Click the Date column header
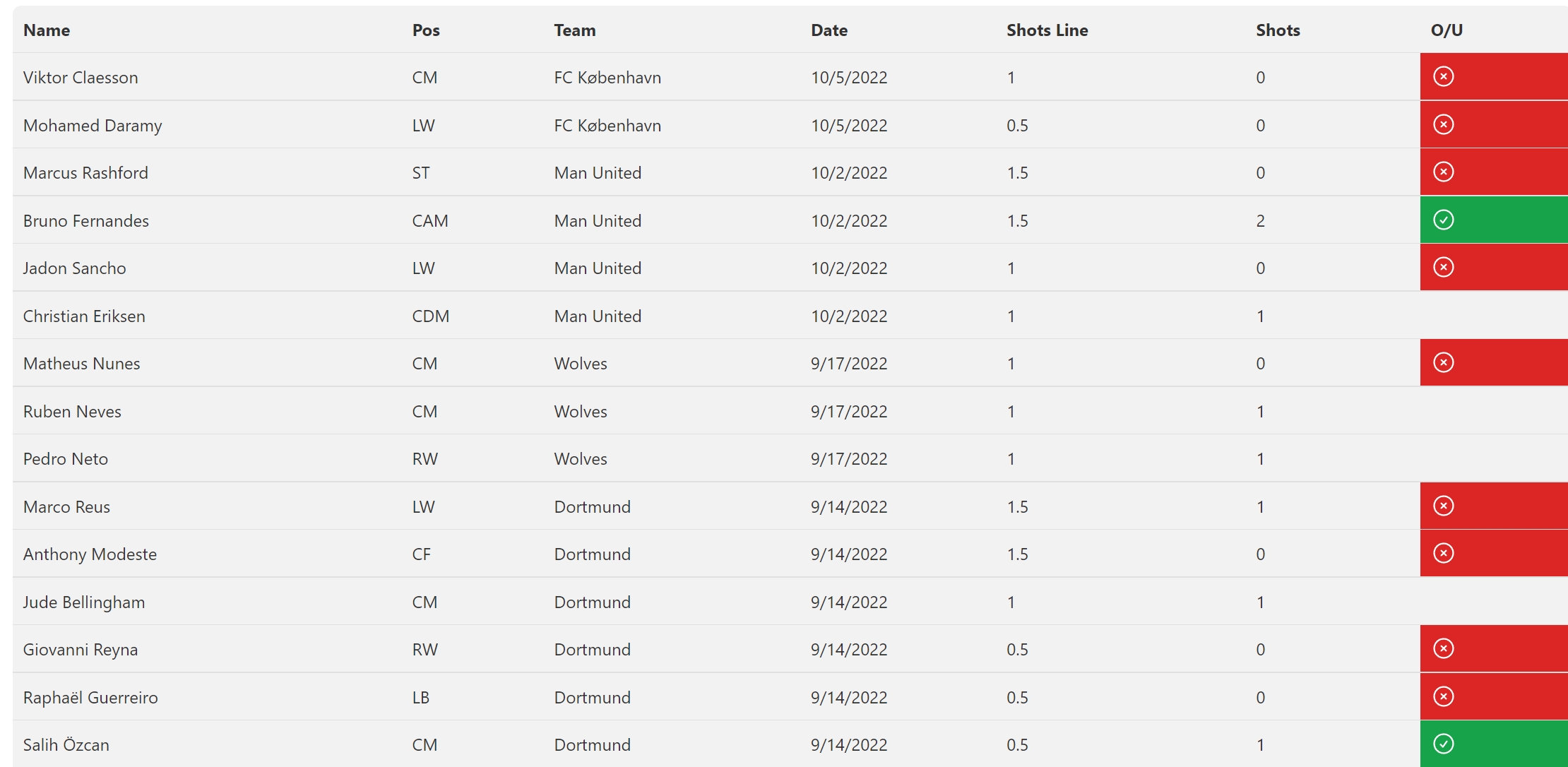Viewport: 1568px width, 767px height. coord(829,30)
